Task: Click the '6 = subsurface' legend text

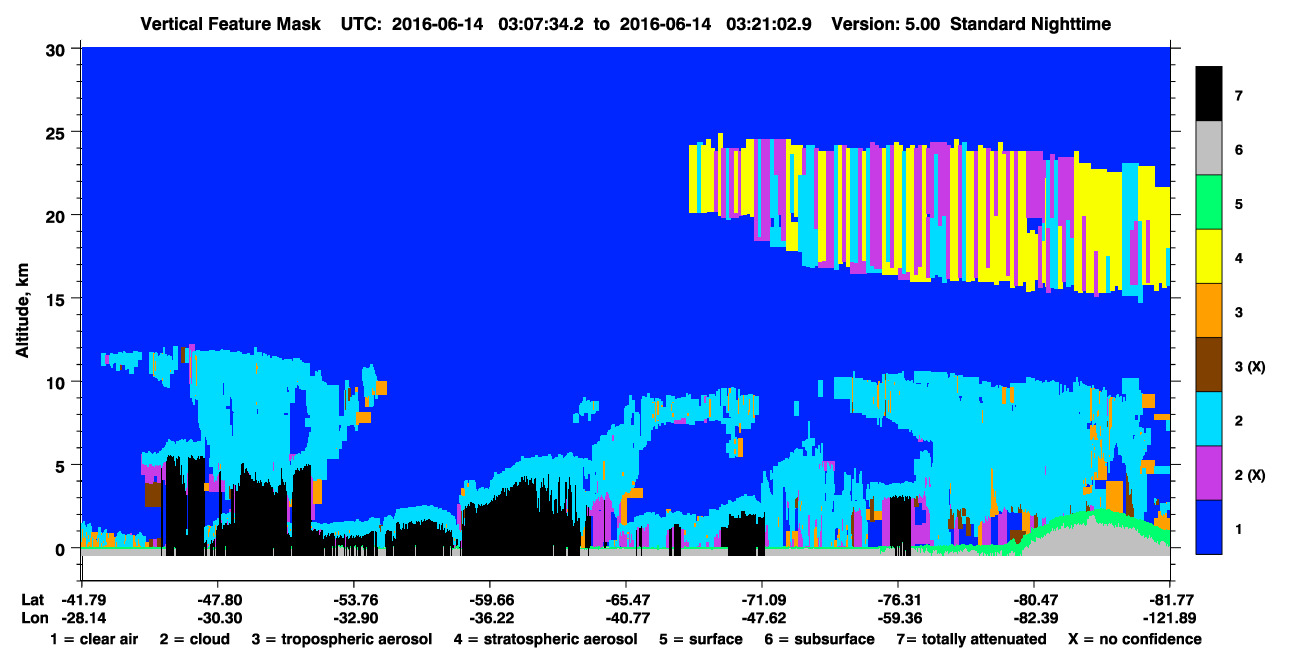Action: (820, 639)
